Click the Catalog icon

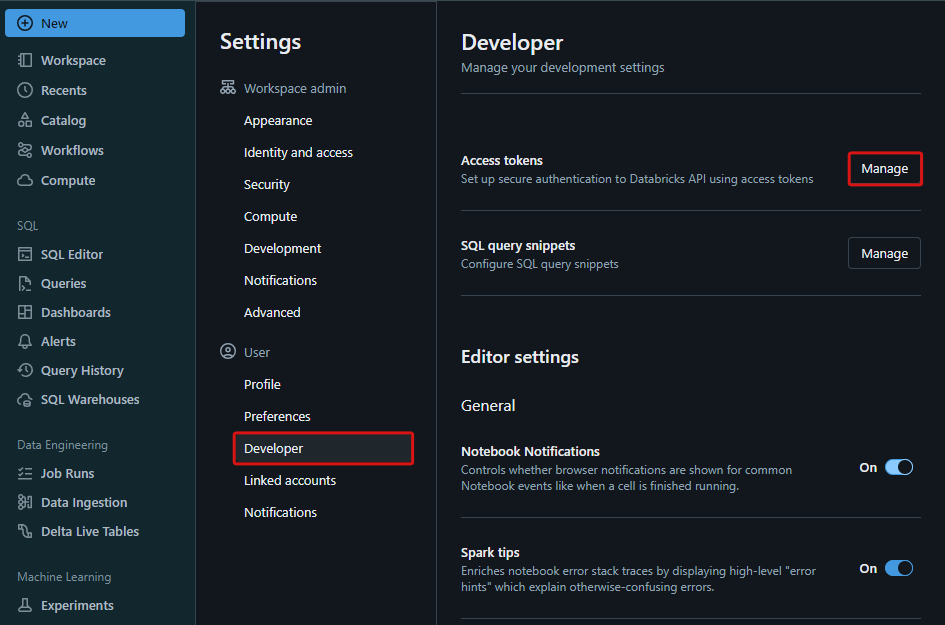pyautogui.click(x=25, y=120)
